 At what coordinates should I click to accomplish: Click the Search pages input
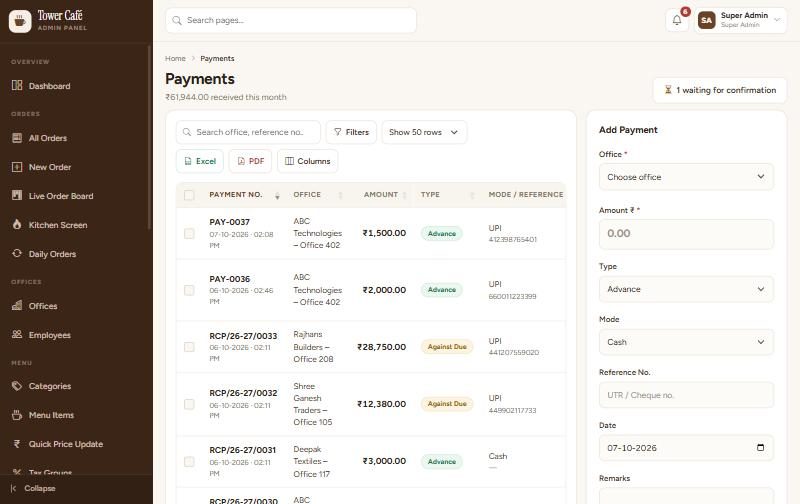pos(291,20)
